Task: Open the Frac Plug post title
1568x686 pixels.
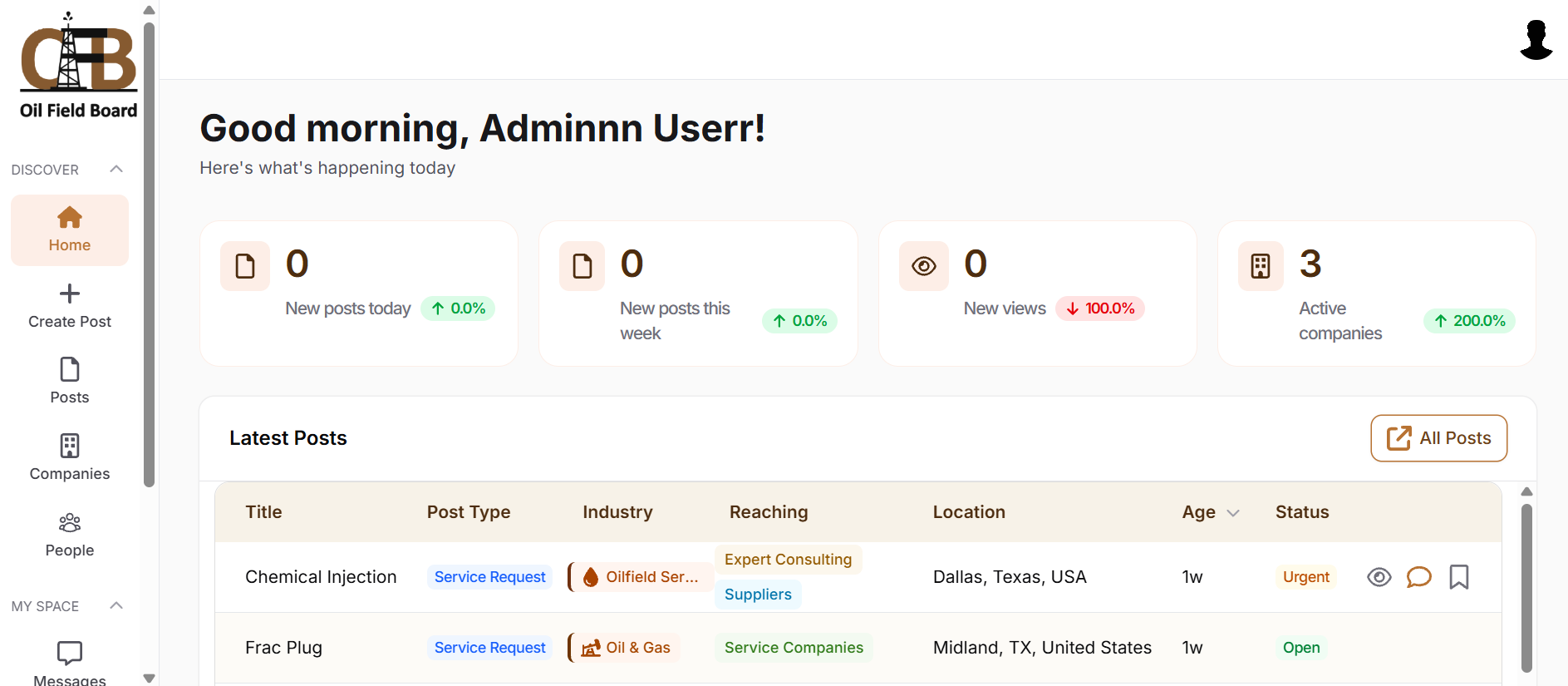Action: pos(283,648)
